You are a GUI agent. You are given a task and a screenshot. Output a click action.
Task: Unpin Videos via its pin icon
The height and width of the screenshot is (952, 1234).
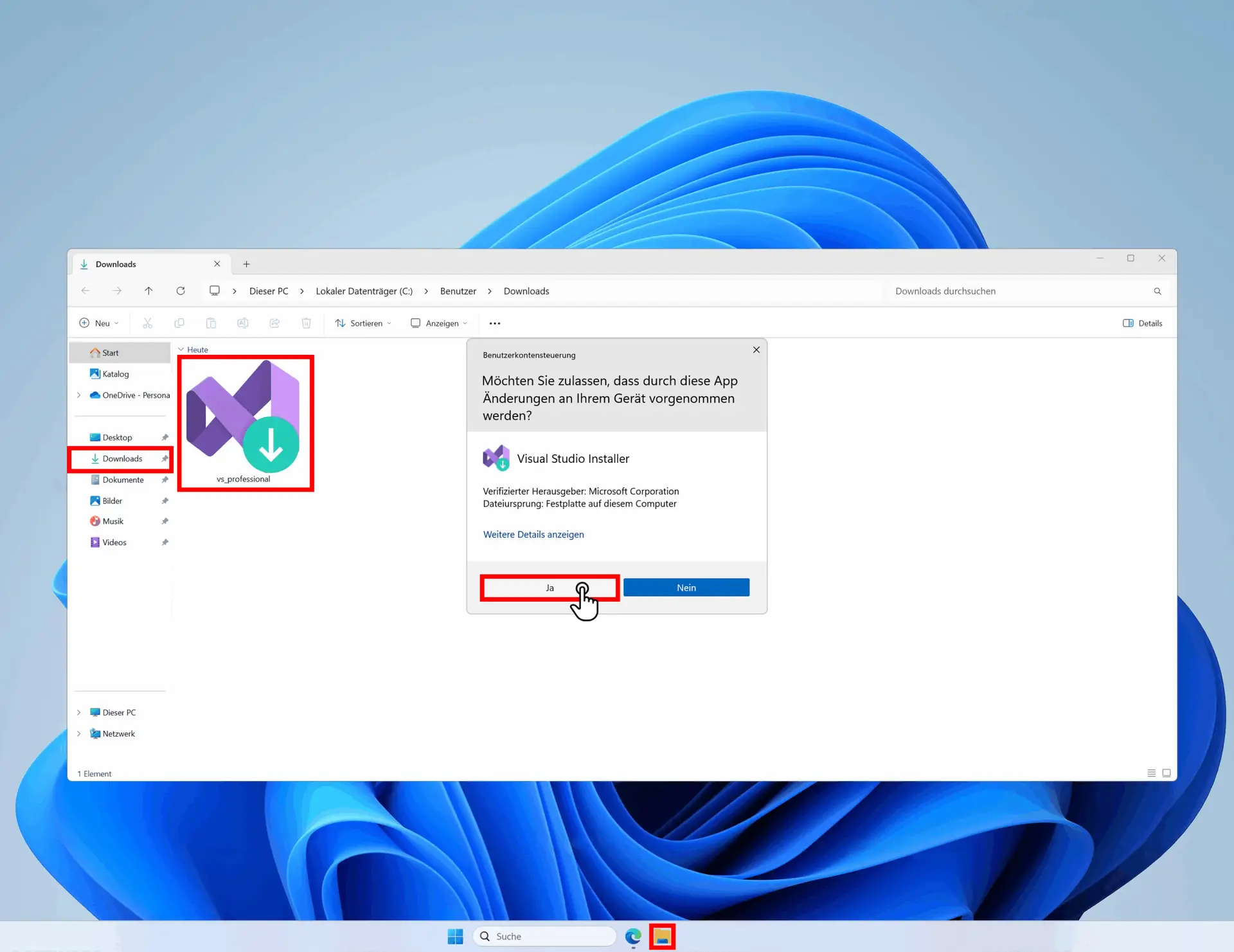pyautogui.click(x=165, y=543)
